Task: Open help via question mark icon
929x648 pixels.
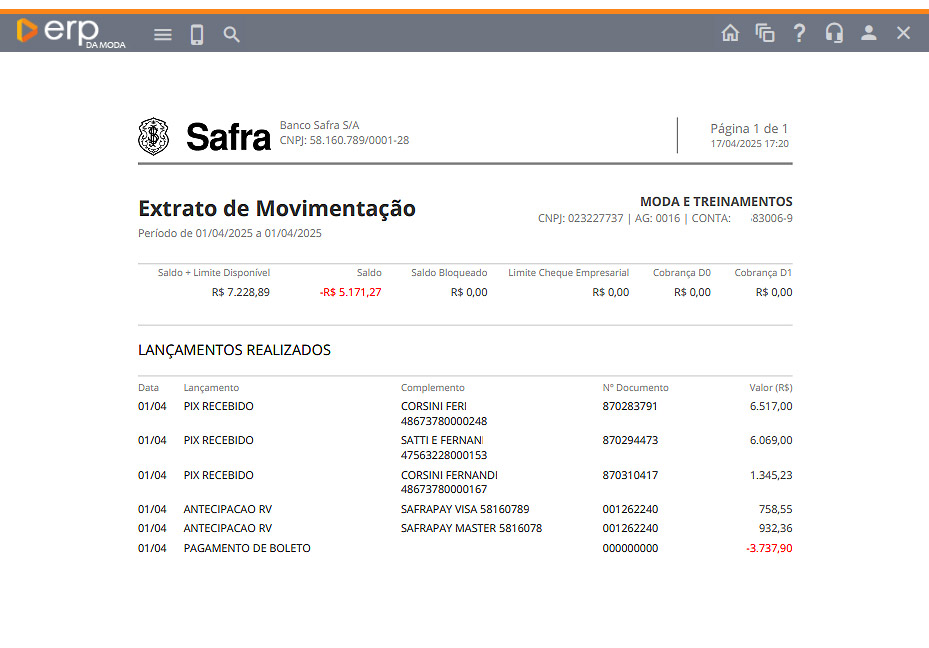Action: pos(799,33)
